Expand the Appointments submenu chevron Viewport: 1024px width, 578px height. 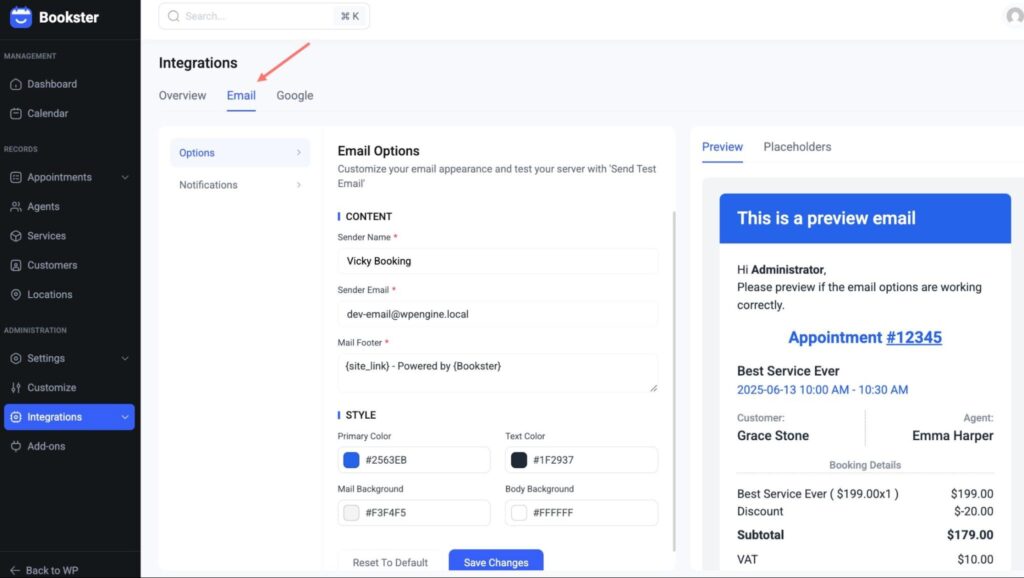(125, 178)
